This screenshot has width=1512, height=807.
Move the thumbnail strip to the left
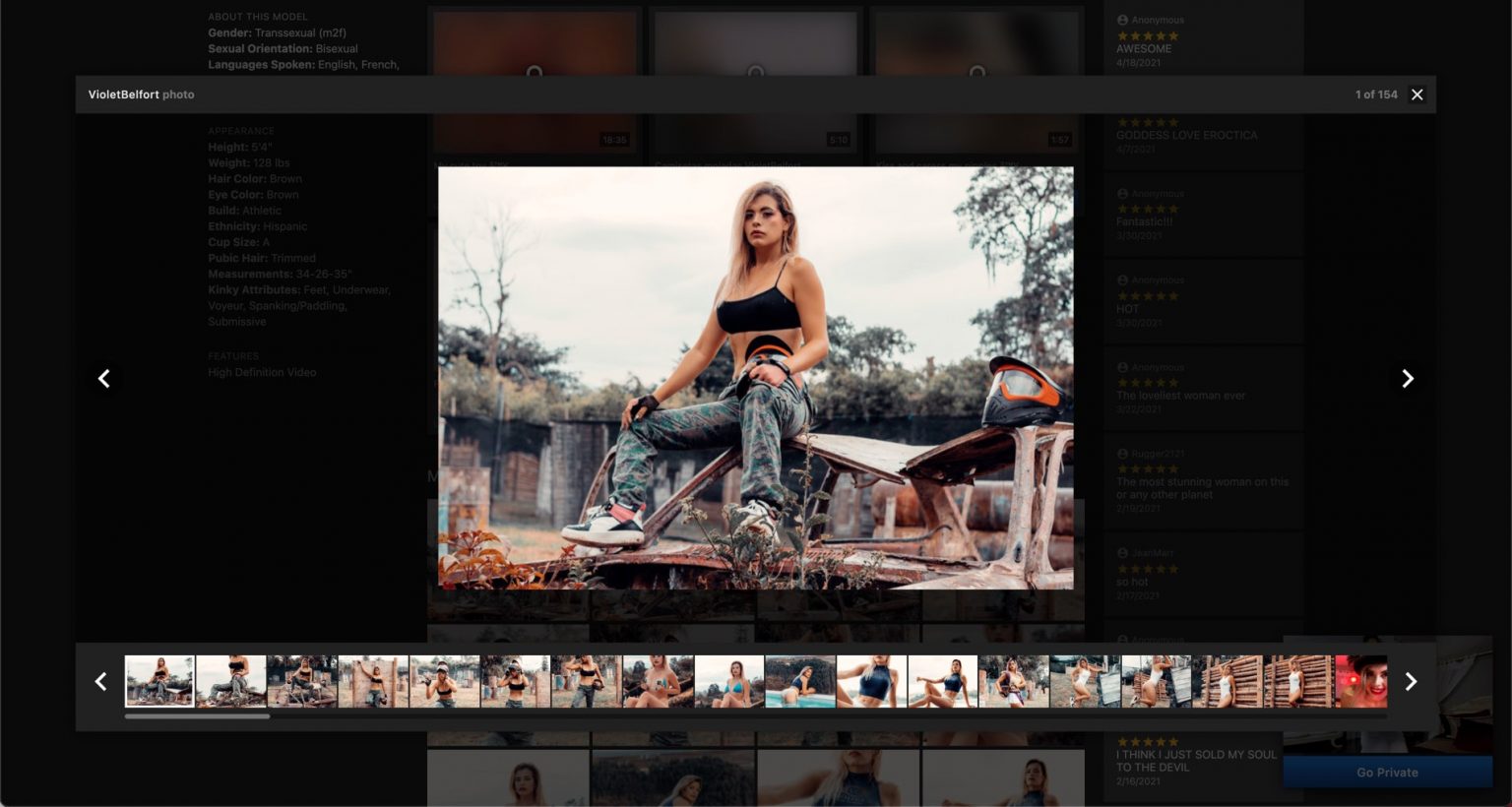coord(100,681)
